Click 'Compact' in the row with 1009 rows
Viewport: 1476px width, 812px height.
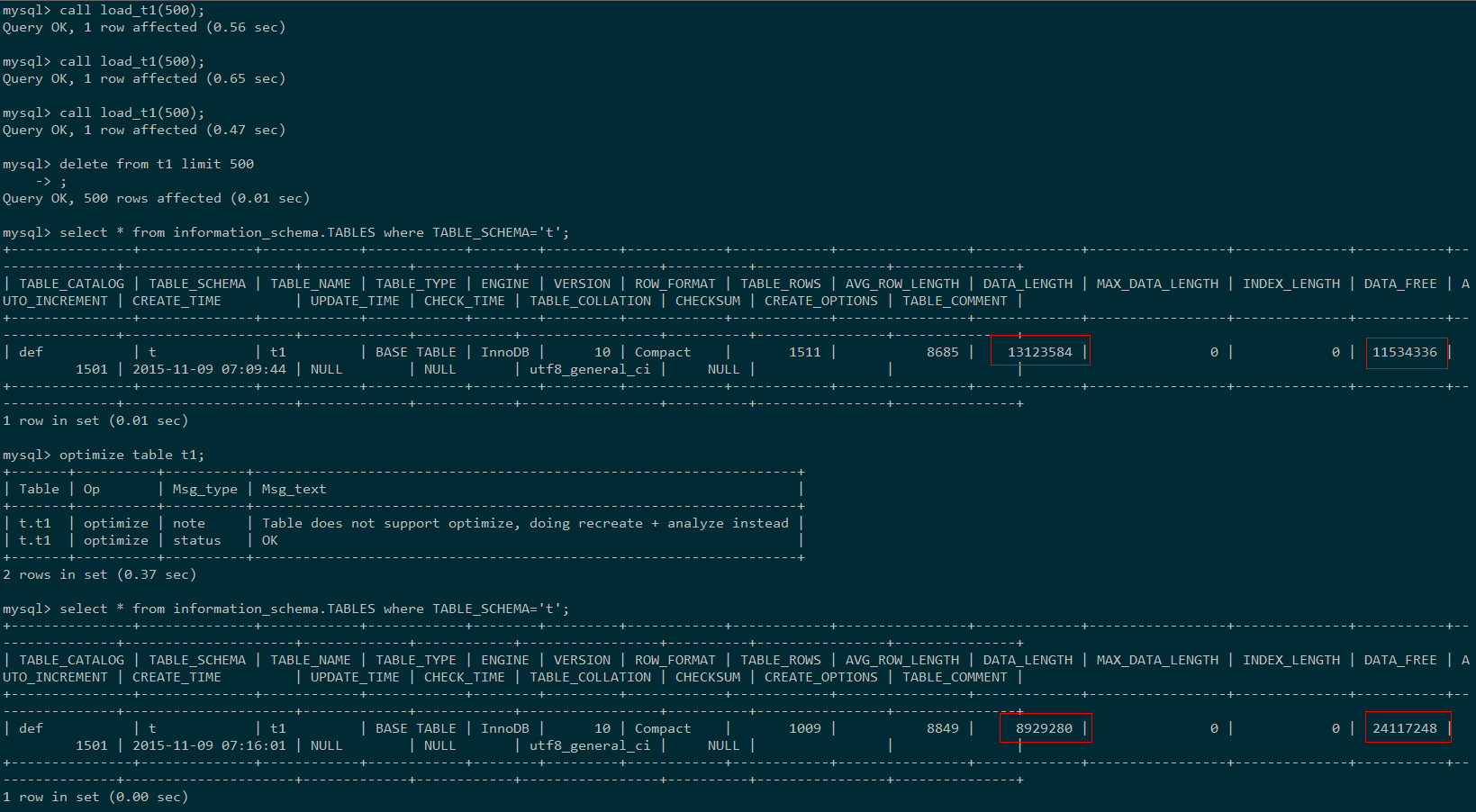(663, 728)
